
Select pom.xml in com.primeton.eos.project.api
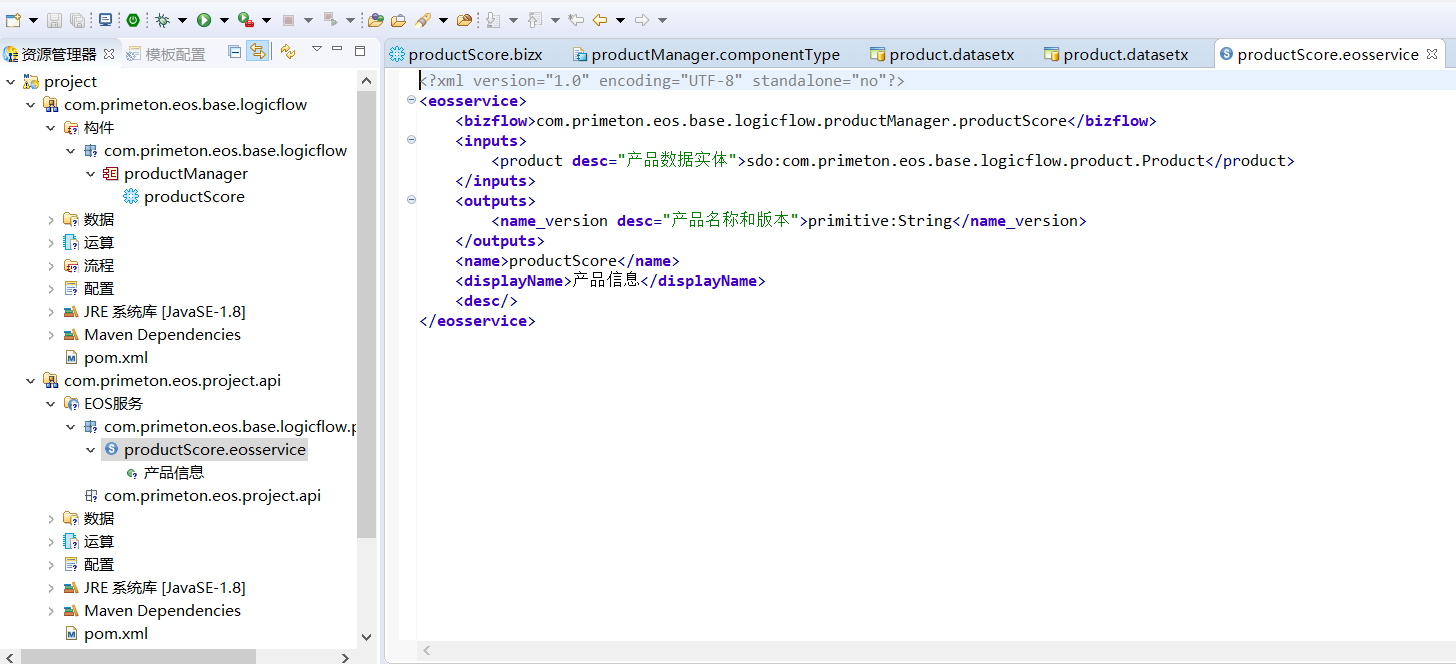(115, 634)
